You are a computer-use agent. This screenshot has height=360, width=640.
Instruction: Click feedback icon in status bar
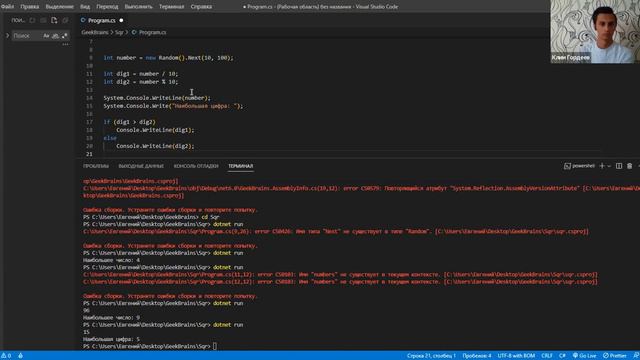636,356
